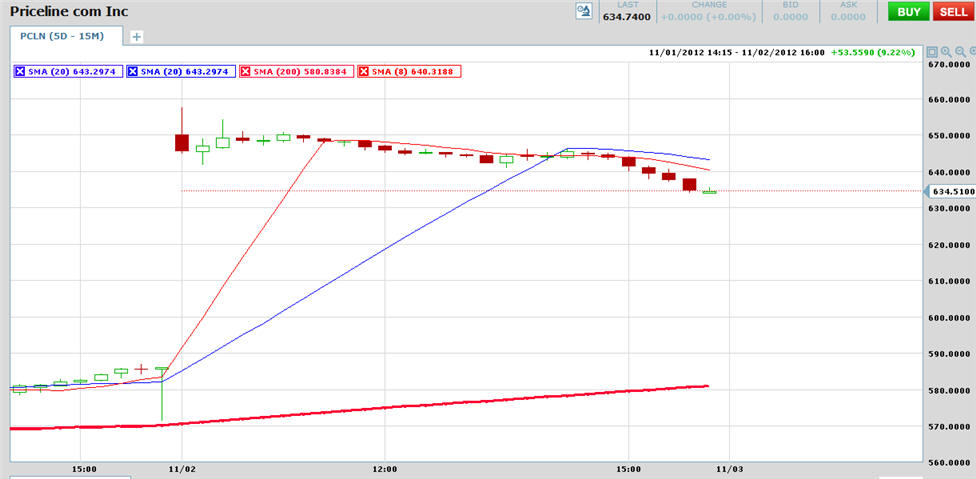The height and width of the screenshot is (479, 976).
Task: Click the 660.0000 price axis label
Action: pyautogui.click(x=949, y=100)
